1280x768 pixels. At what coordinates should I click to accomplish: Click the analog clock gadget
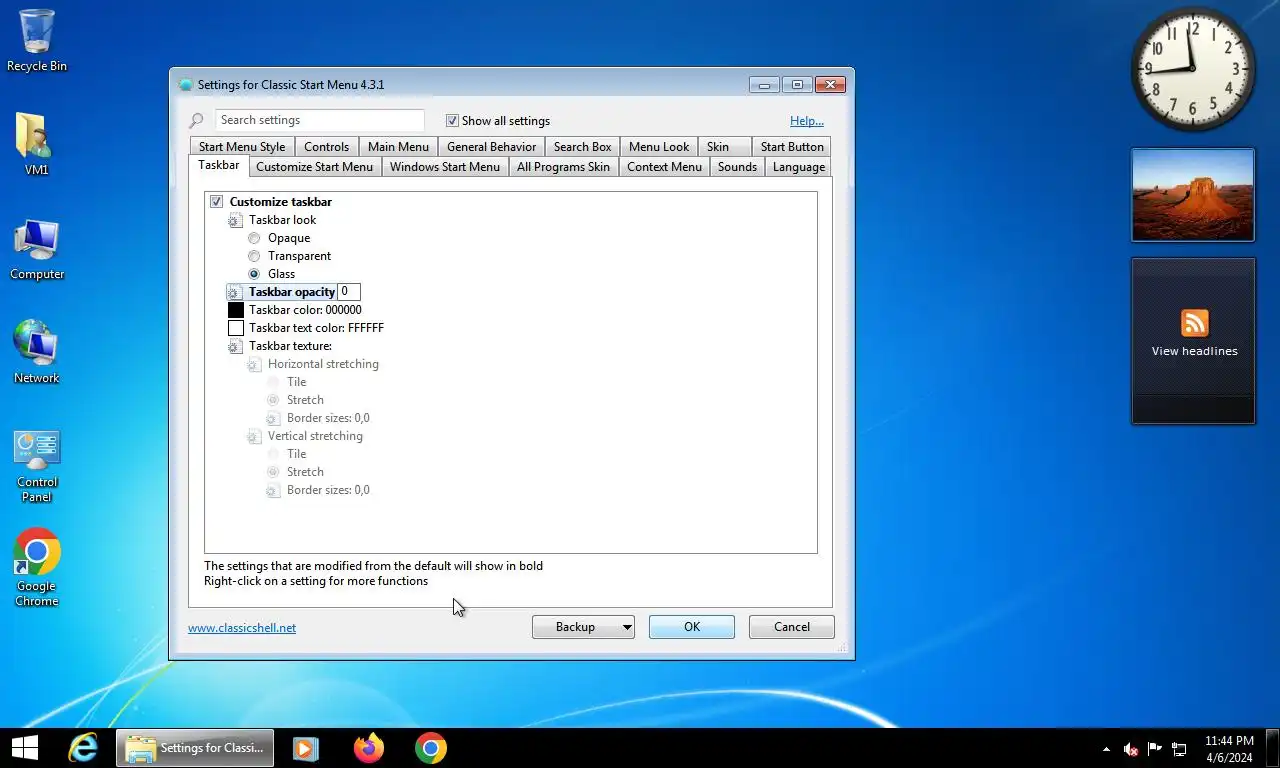click(x=1193, y=69)
